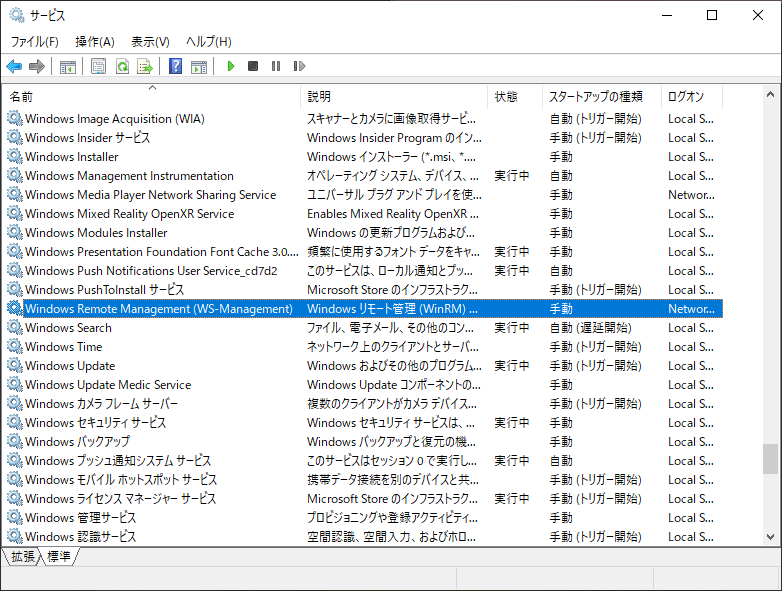Sort by スタートアップの種類 column header
The width and height of the screenshot is (782, 591).
point(601,96)
